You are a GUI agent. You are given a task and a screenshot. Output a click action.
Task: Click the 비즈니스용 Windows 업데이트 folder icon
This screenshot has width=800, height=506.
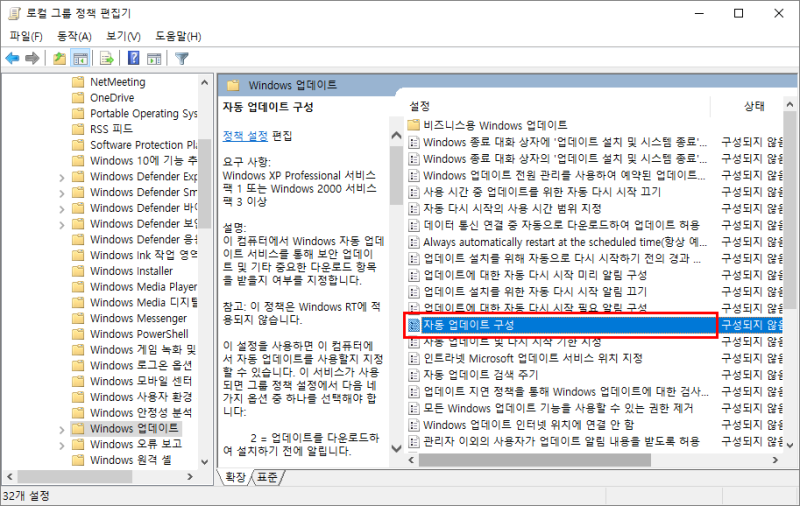click(x=414, y=125)
